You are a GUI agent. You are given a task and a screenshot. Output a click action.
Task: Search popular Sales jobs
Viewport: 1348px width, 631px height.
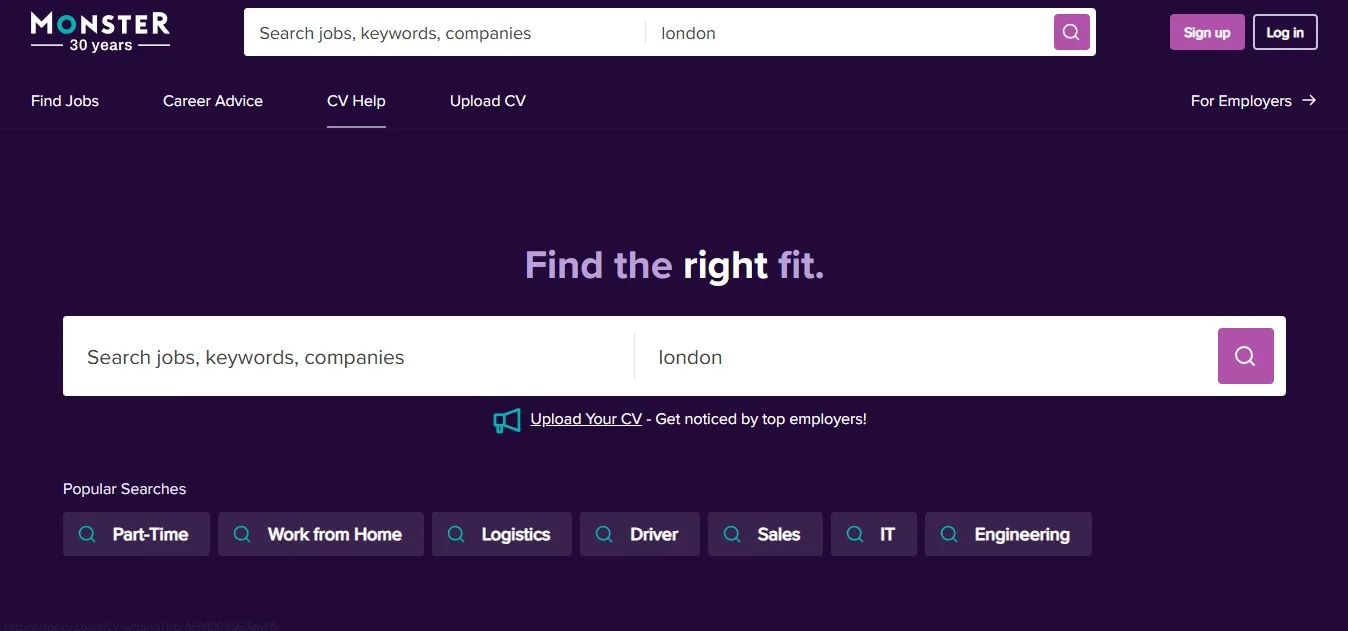point(765,534)
